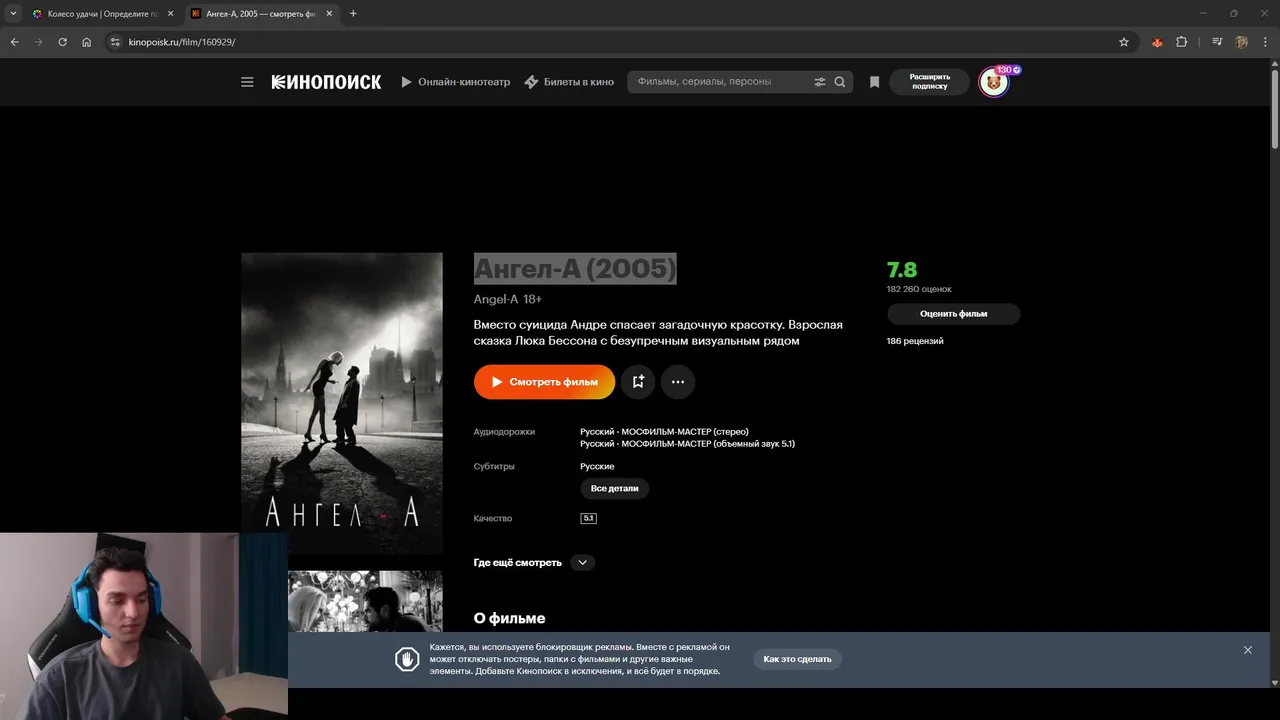Switch to the Колесо удачи browser tab
The height and width of the screenshot is (720, 1280).
click(x=102, y=14)
